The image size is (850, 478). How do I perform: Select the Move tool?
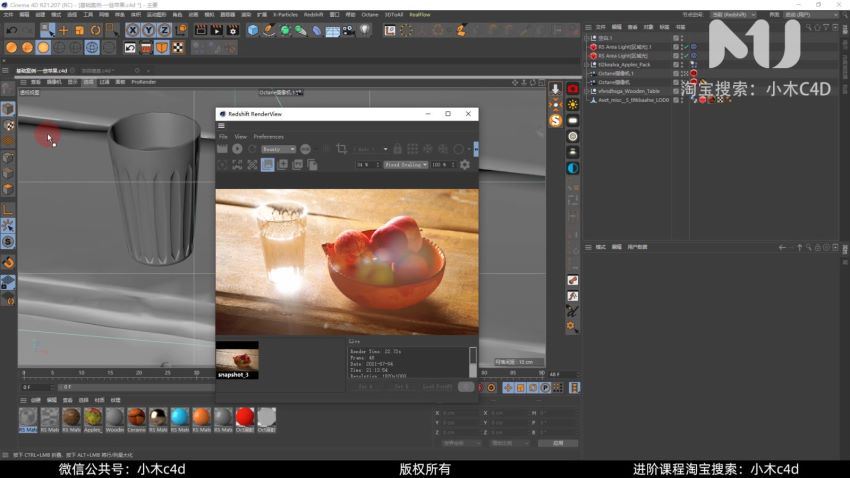pyautogui.click(x=64, y=30)
